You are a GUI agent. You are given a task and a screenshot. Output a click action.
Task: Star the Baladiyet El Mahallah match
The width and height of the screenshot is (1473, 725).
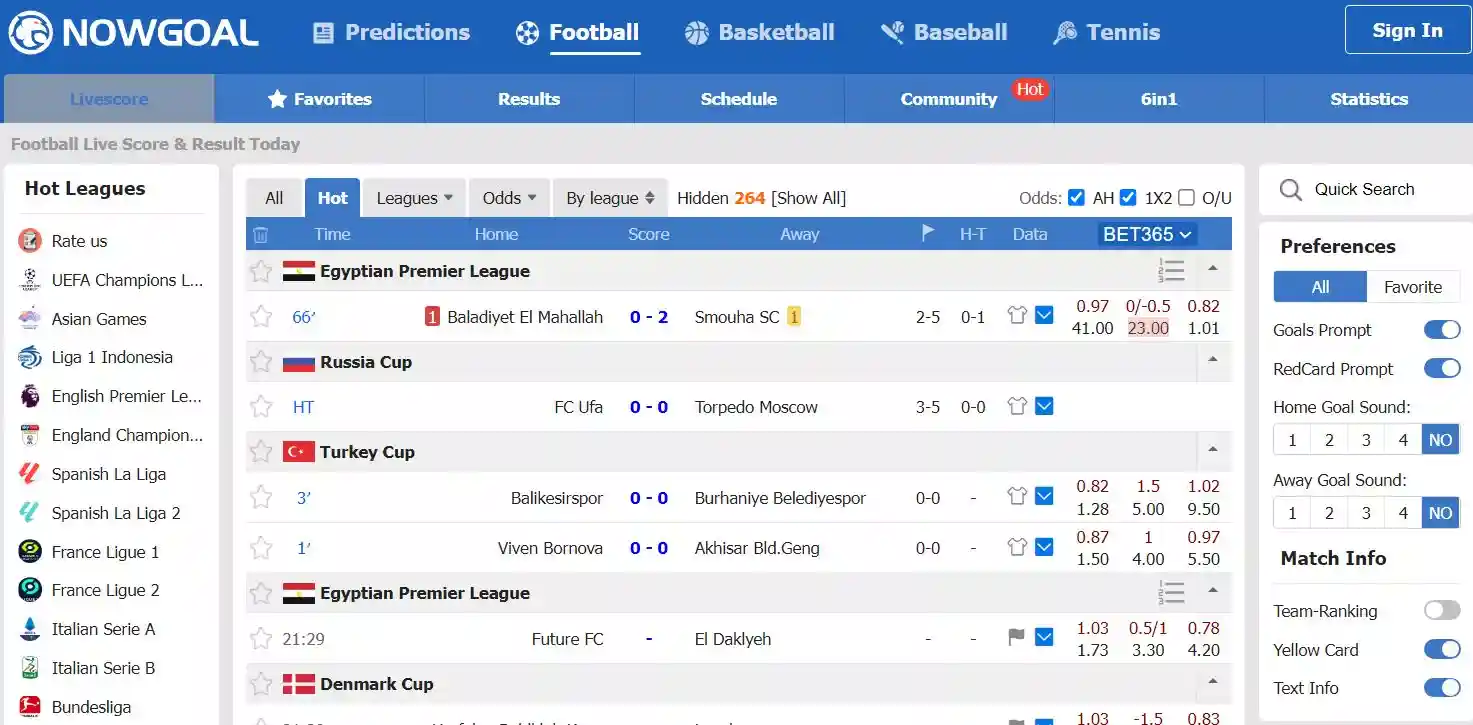261,317
